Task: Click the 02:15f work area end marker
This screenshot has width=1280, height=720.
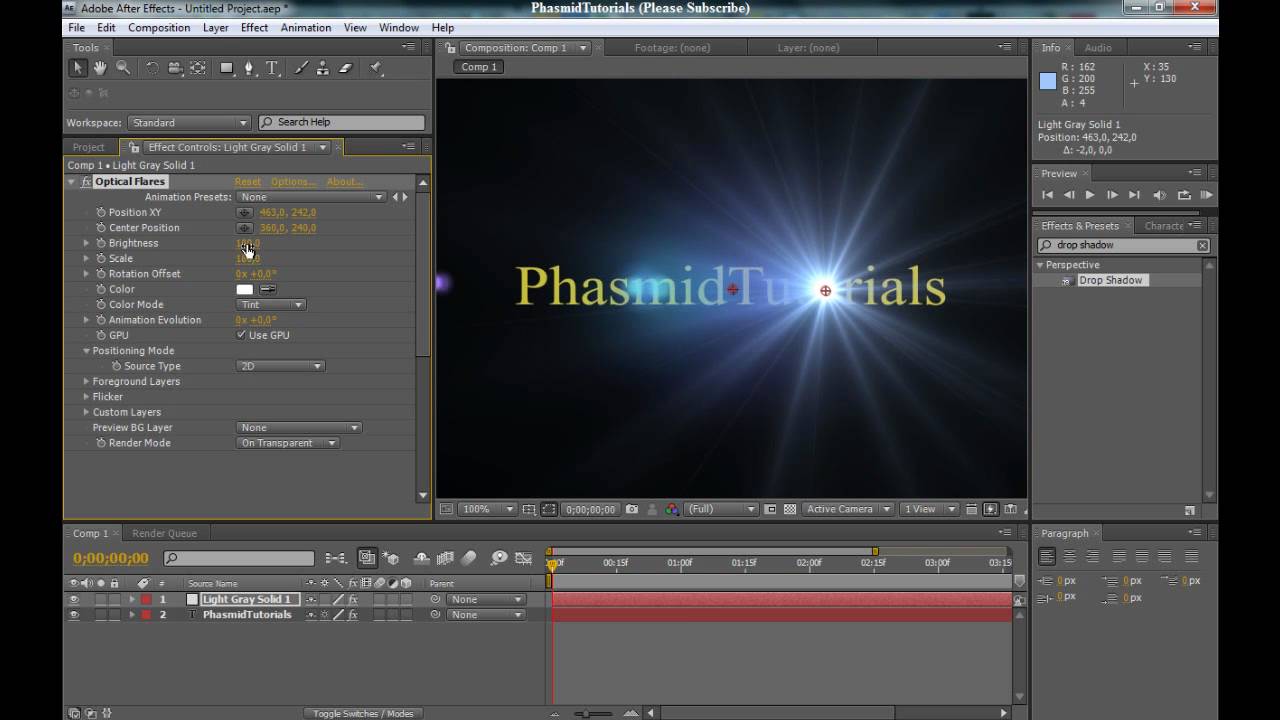Action: (875, 551)
